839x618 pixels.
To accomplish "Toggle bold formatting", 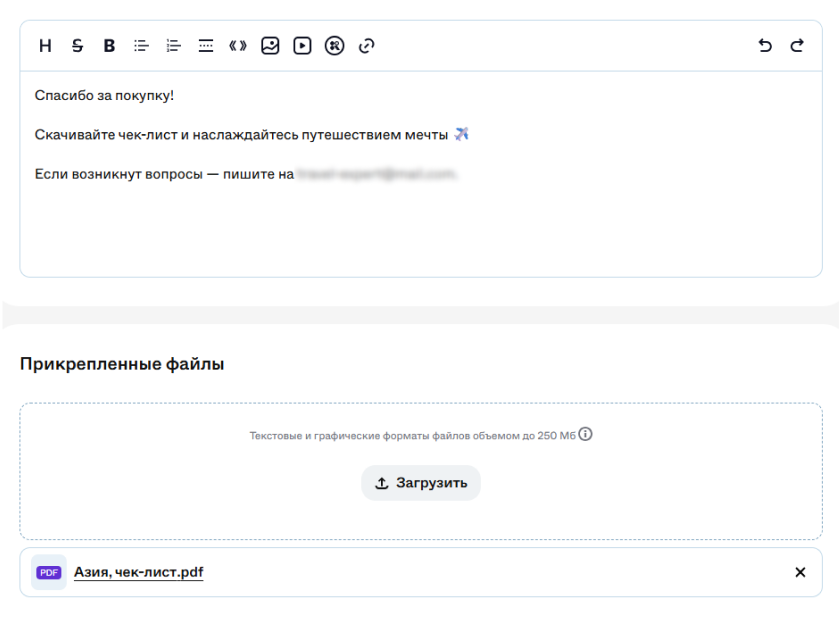I will [x=109, y=46].
